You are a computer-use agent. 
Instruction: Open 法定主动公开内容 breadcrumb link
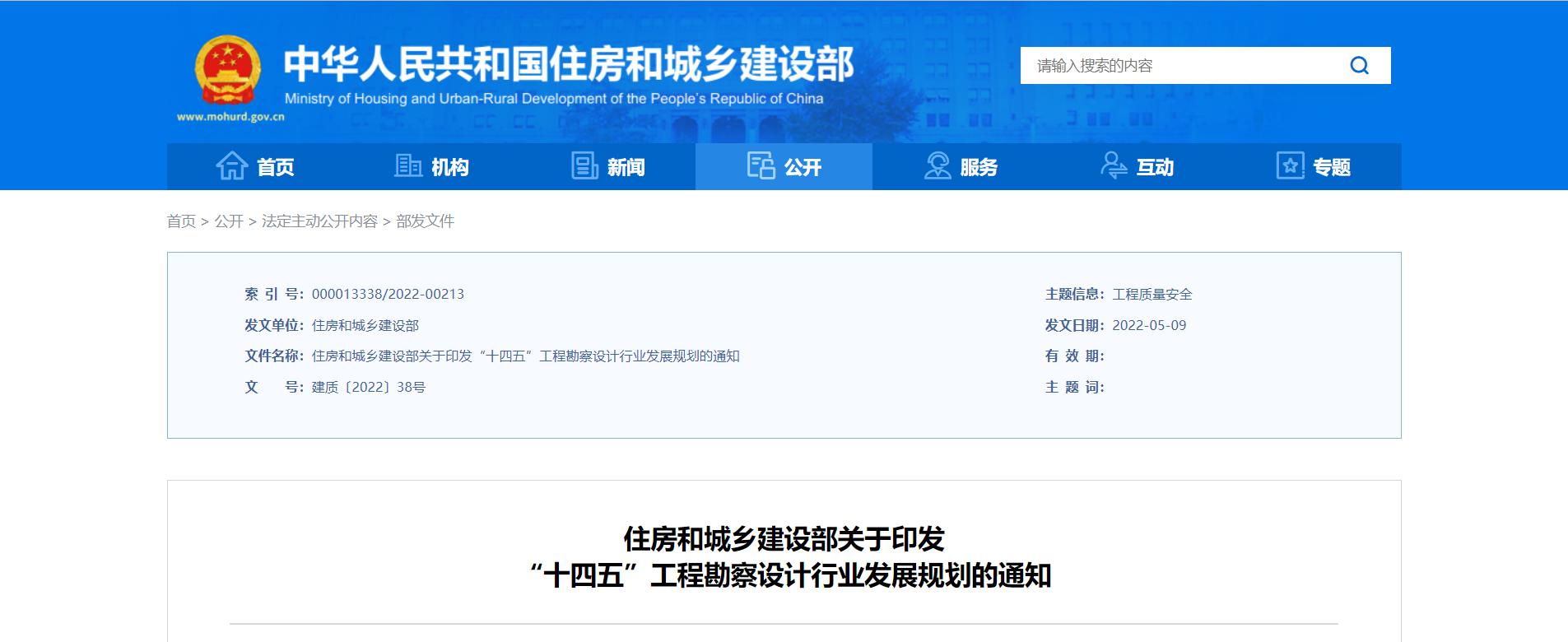click(319, 221)
